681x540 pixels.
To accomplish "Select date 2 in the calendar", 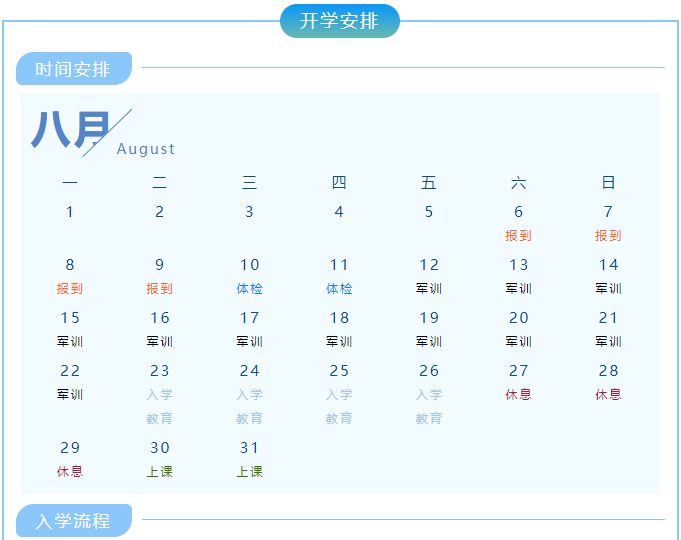I will (159, 212).
